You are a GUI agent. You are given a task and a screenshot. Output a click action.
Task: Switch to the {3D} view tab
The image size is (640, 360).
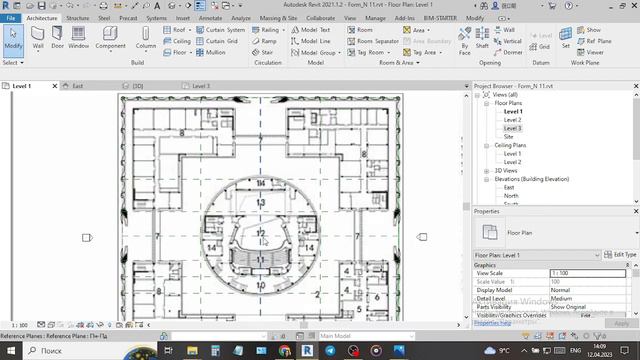tap(138, 86)
